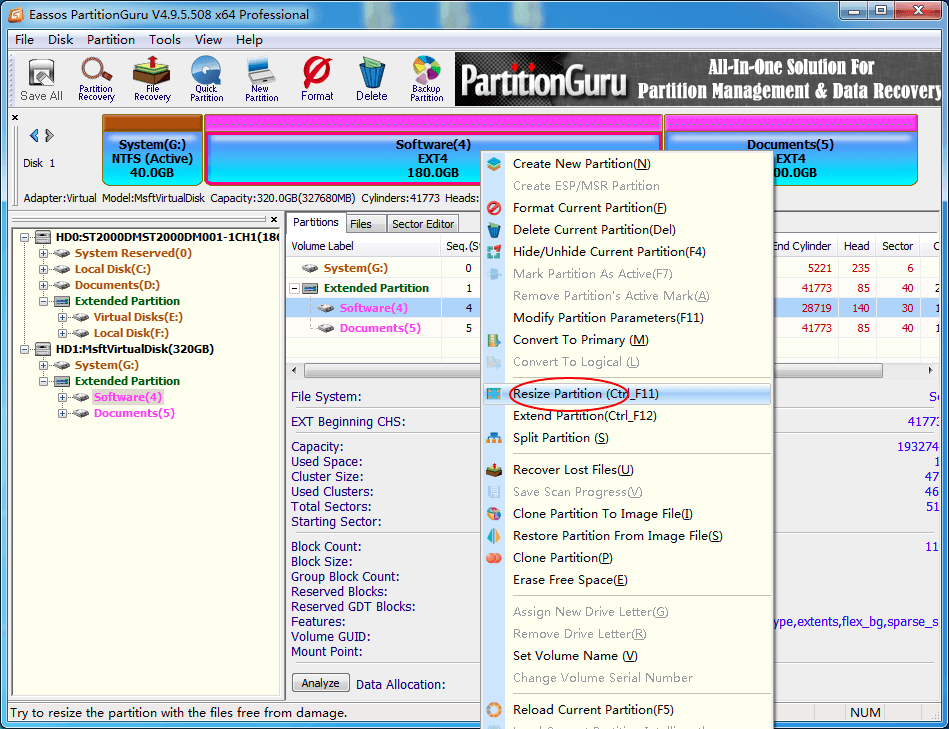
Task: Click Restore Partition From Image File icon
Action: [x=494, y=536]
